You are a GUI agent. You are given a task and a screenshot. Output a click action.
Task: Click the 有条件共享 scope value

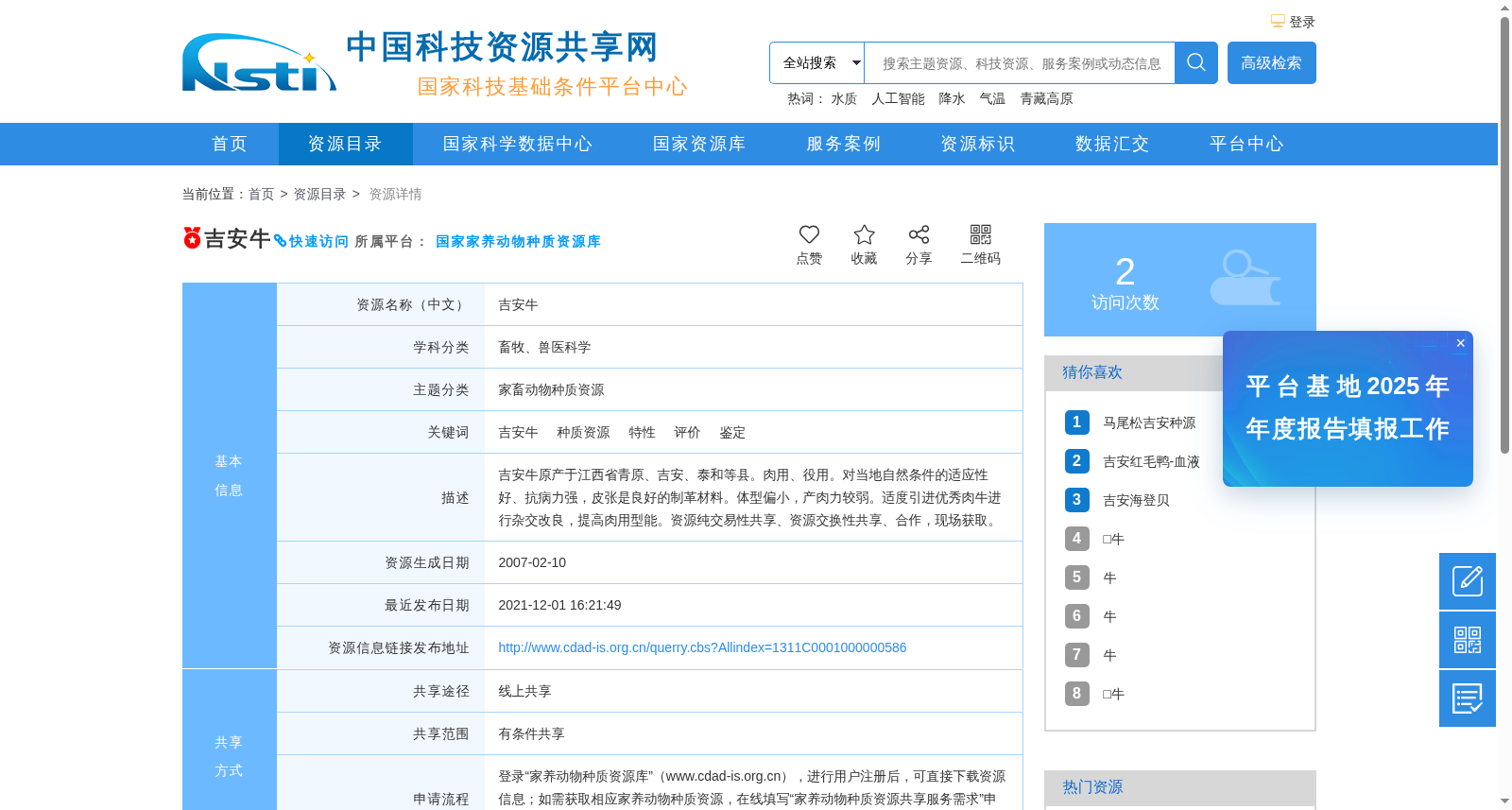[x=531, y=733]
